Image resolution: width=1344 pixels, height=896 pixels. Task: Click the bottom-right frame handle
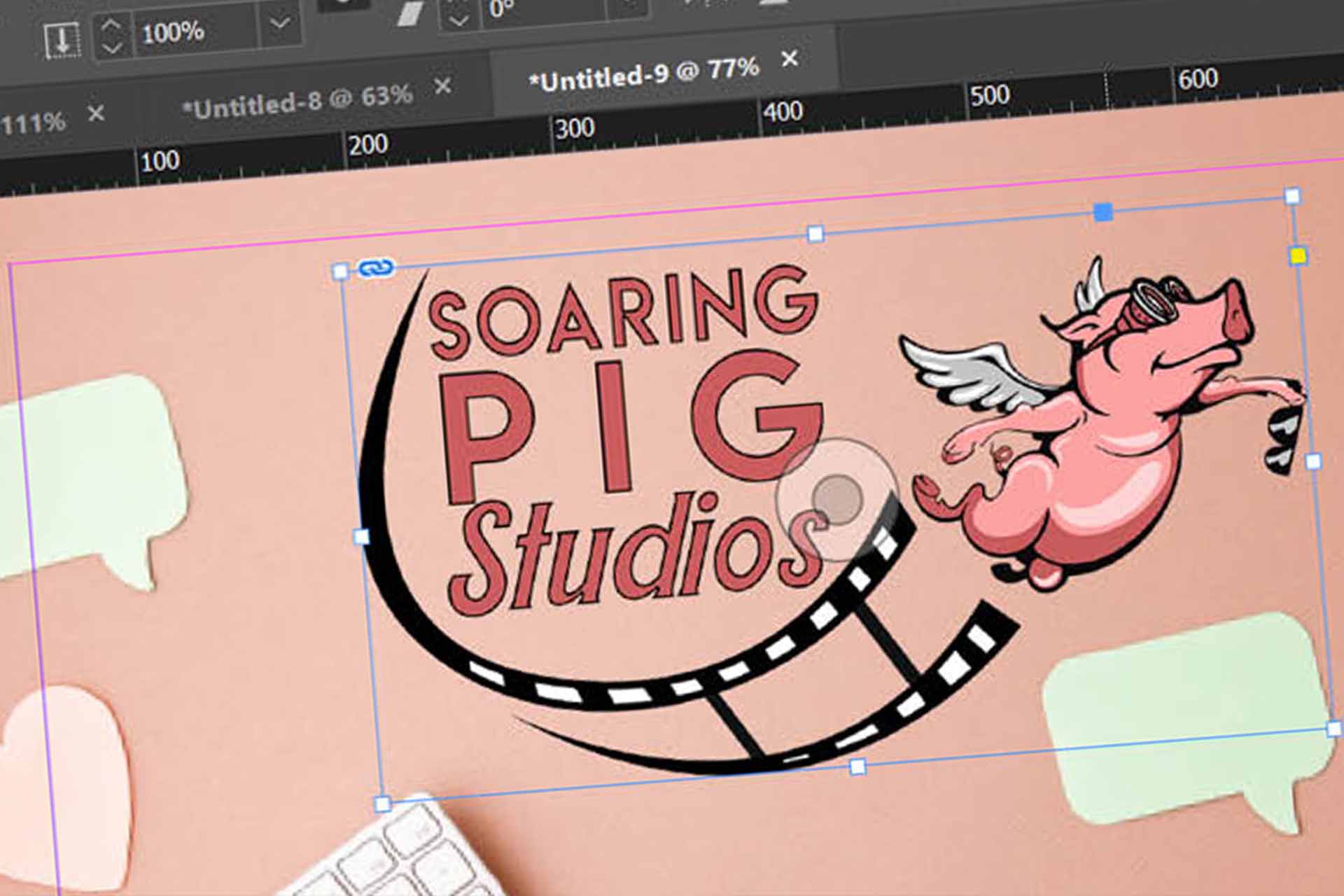(x=1334, y=729)
